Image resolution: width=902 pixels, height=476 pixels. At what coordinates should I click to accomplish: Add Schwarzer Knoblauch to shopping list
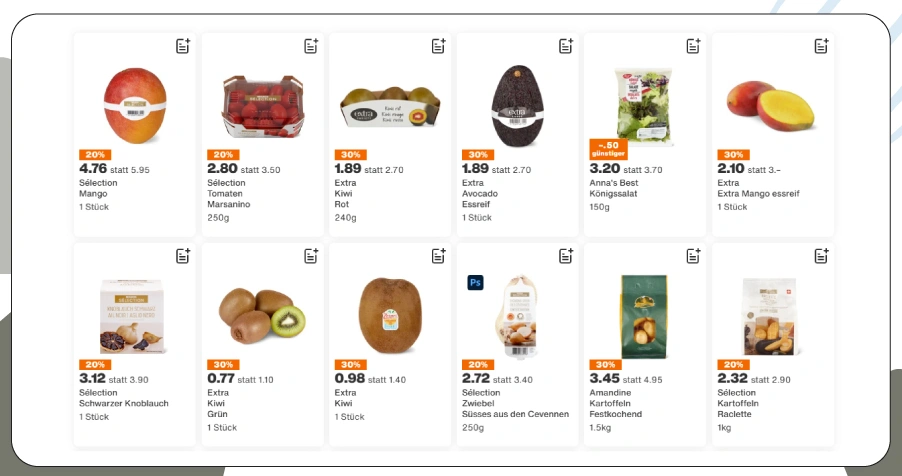click(182, 256)
